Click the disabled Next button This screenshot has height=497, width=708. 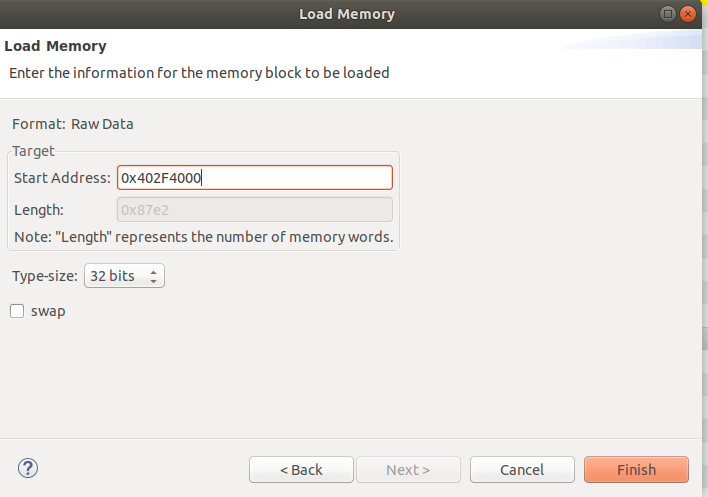408,469
